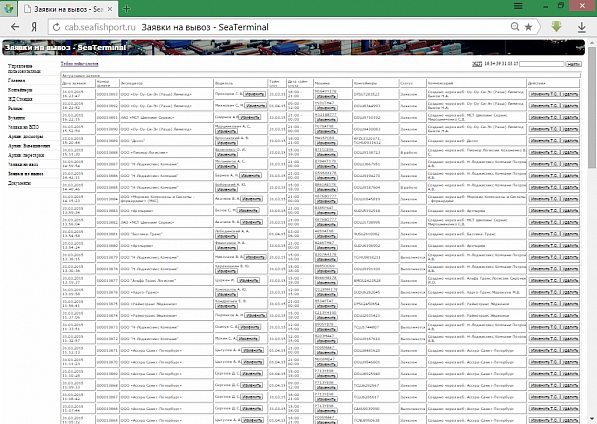Change driver for request 000013891
Screen dimensions: 597x424
(250, 117)
